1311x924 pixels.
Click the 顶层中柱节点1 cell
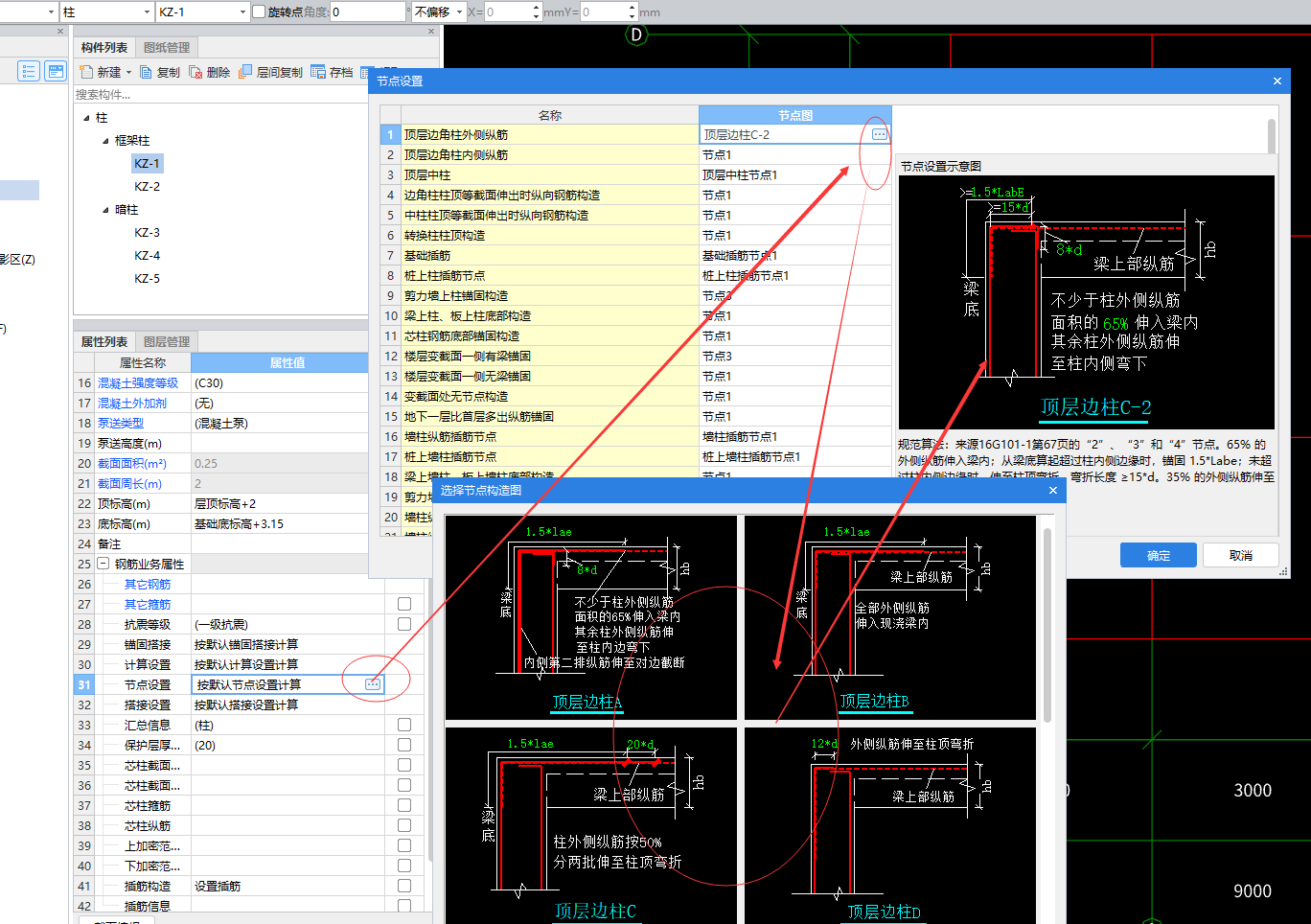click(795, 174)
